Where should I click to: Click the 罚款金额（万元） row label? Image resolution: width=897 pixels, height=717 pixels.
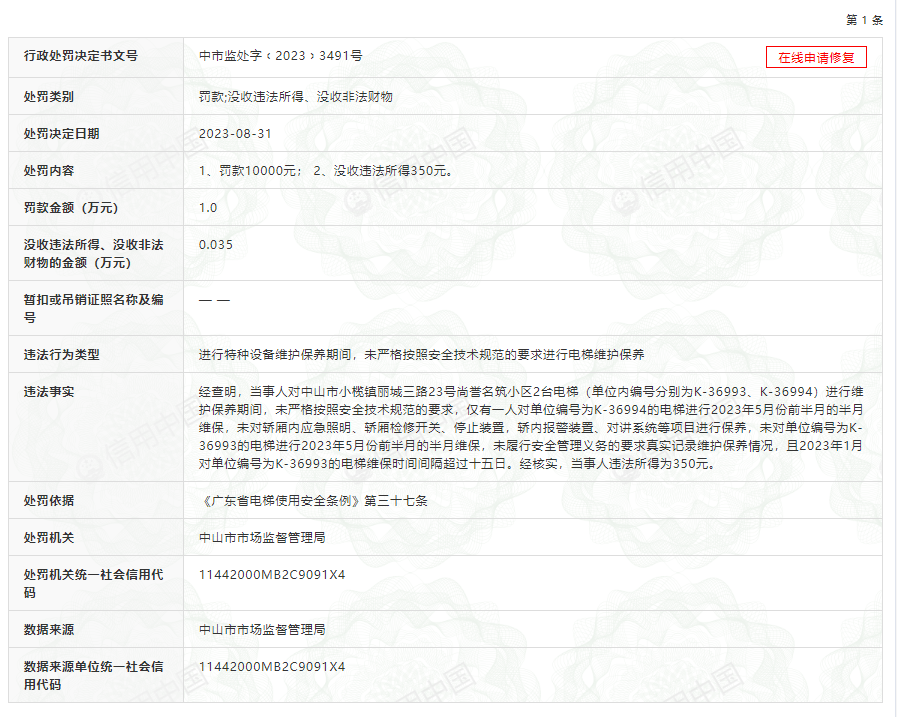(x=71, y=207)
